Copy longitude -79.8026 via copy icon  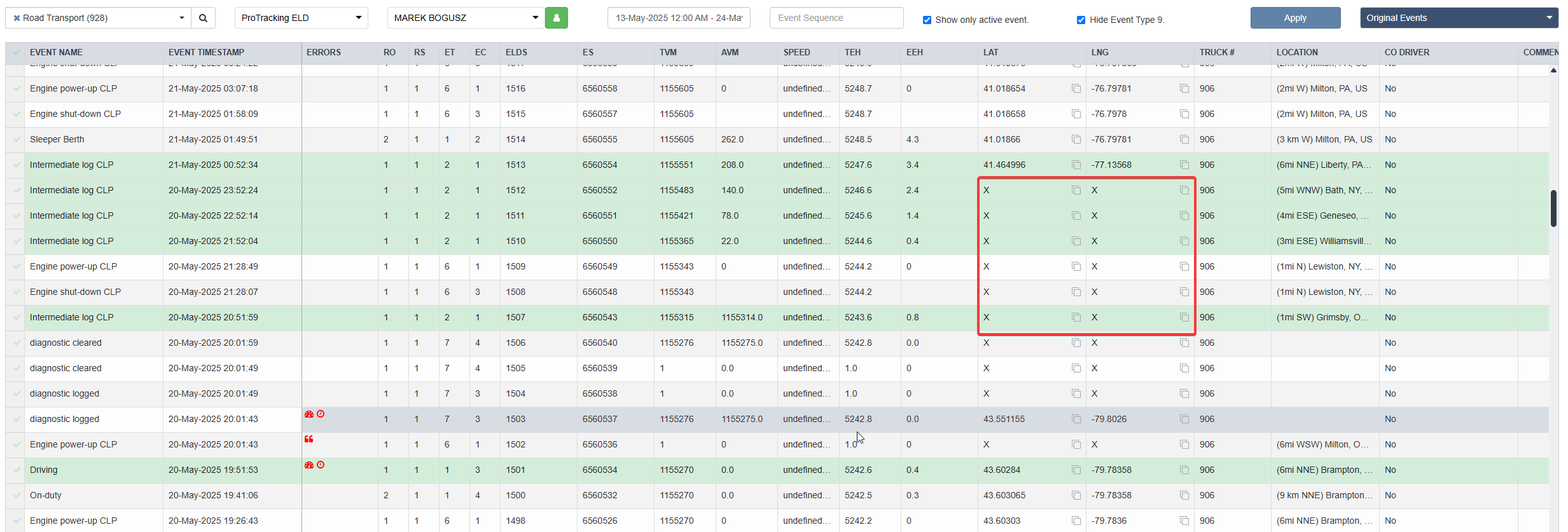pyautogui.click(x=1184, y=419)
